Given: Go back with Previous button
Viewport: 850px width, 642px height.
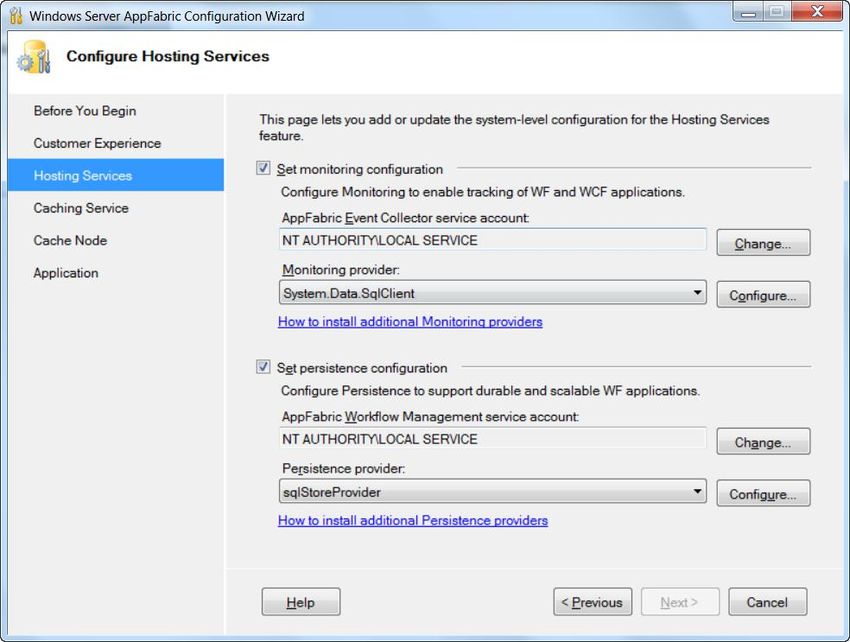Looking at the screenshot, I should pyautogui.click(x=593, y=602).
